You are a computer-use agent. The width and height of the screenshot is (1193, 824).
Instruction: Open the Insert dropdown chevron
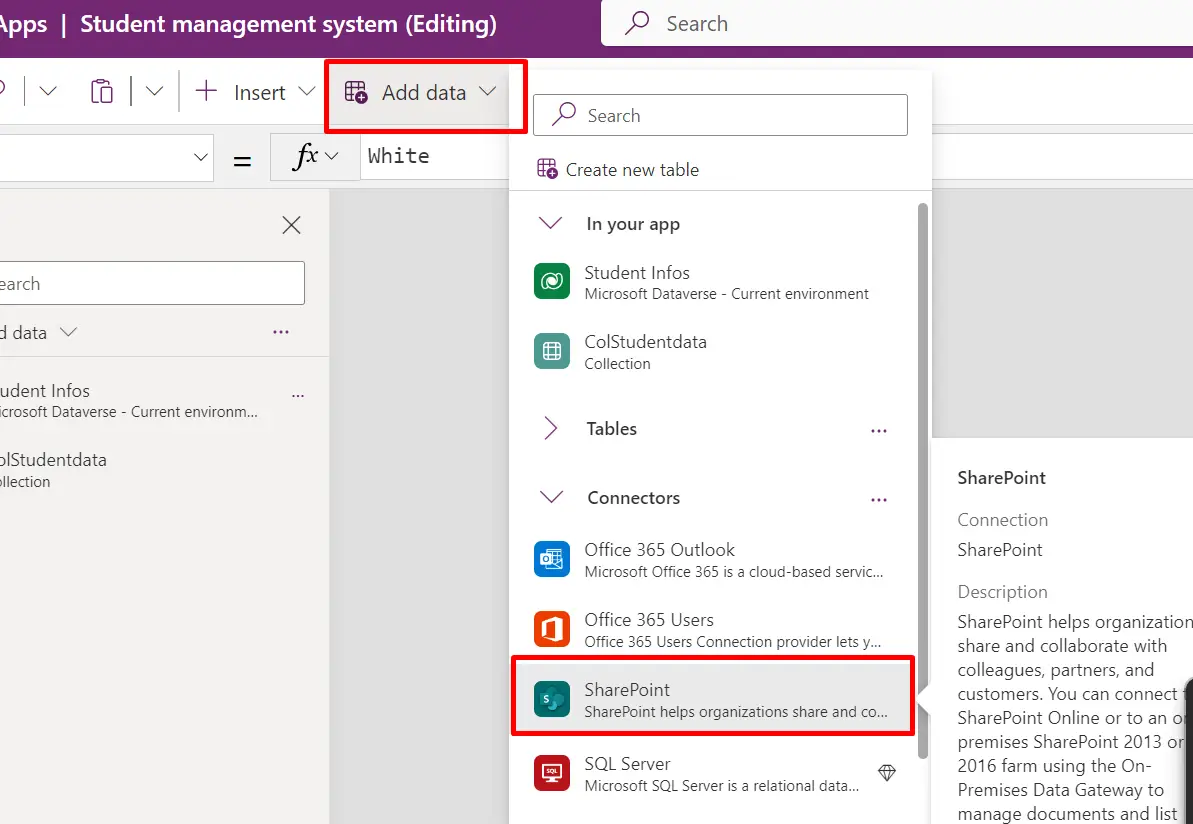(x=306, y=92)
